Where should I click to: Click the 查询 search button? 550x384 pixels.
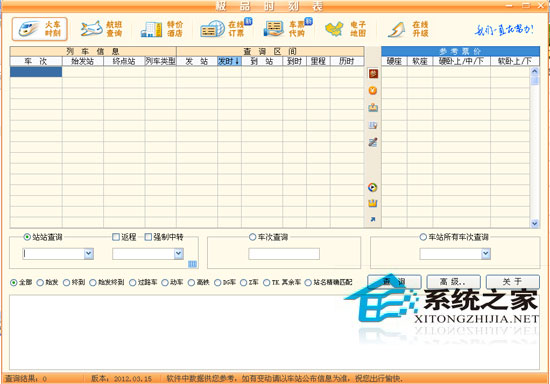point(394,282)
